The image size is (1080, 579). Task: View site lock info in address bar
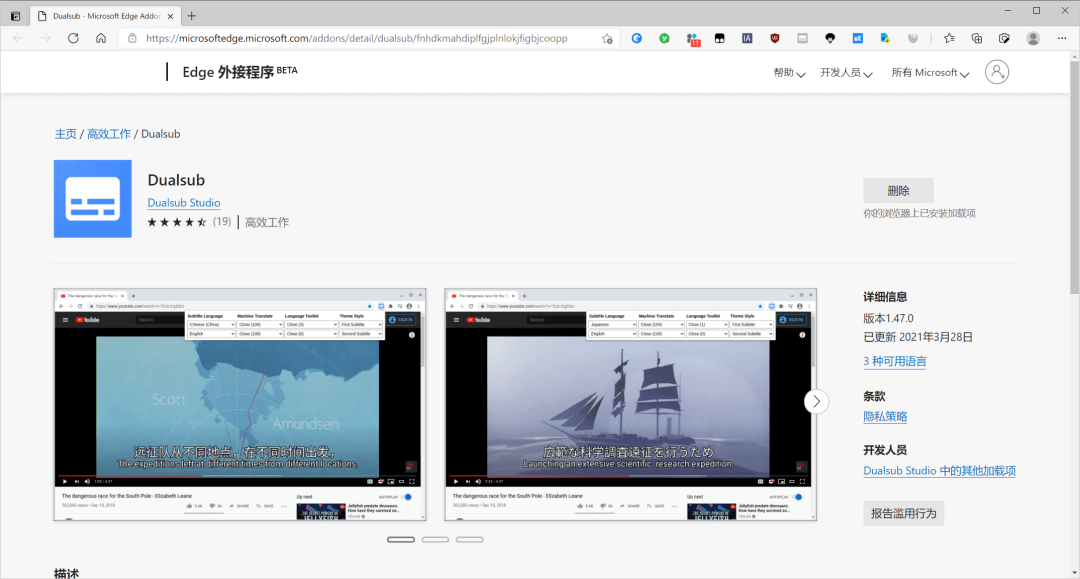tap(133, 39)
